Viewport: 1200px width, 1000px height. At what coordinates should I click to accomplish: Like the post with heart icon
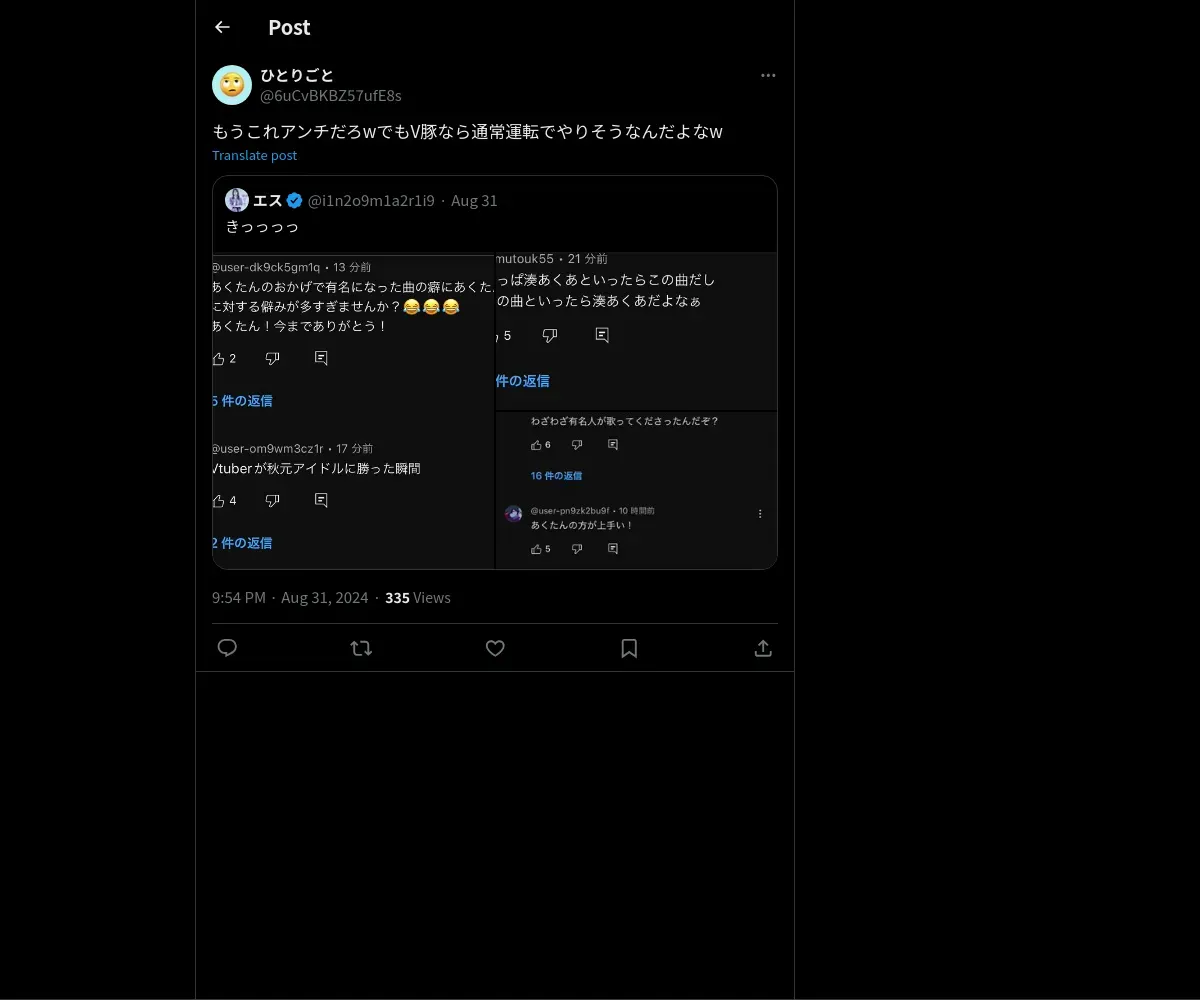(x=495, y=648)
